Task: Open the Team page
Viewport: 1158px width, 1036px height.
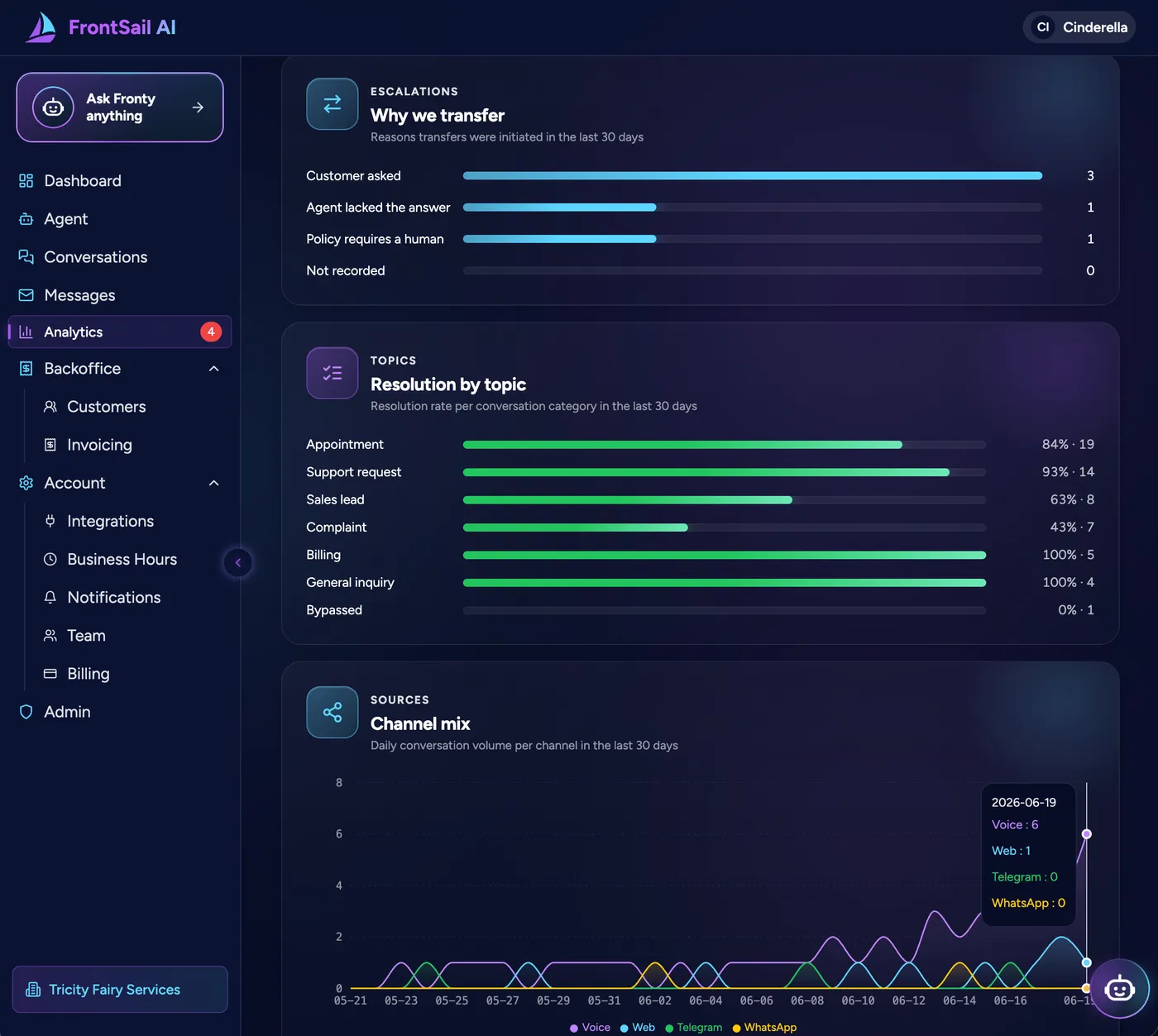Action: pyautogui.click(x=132, y=635)
